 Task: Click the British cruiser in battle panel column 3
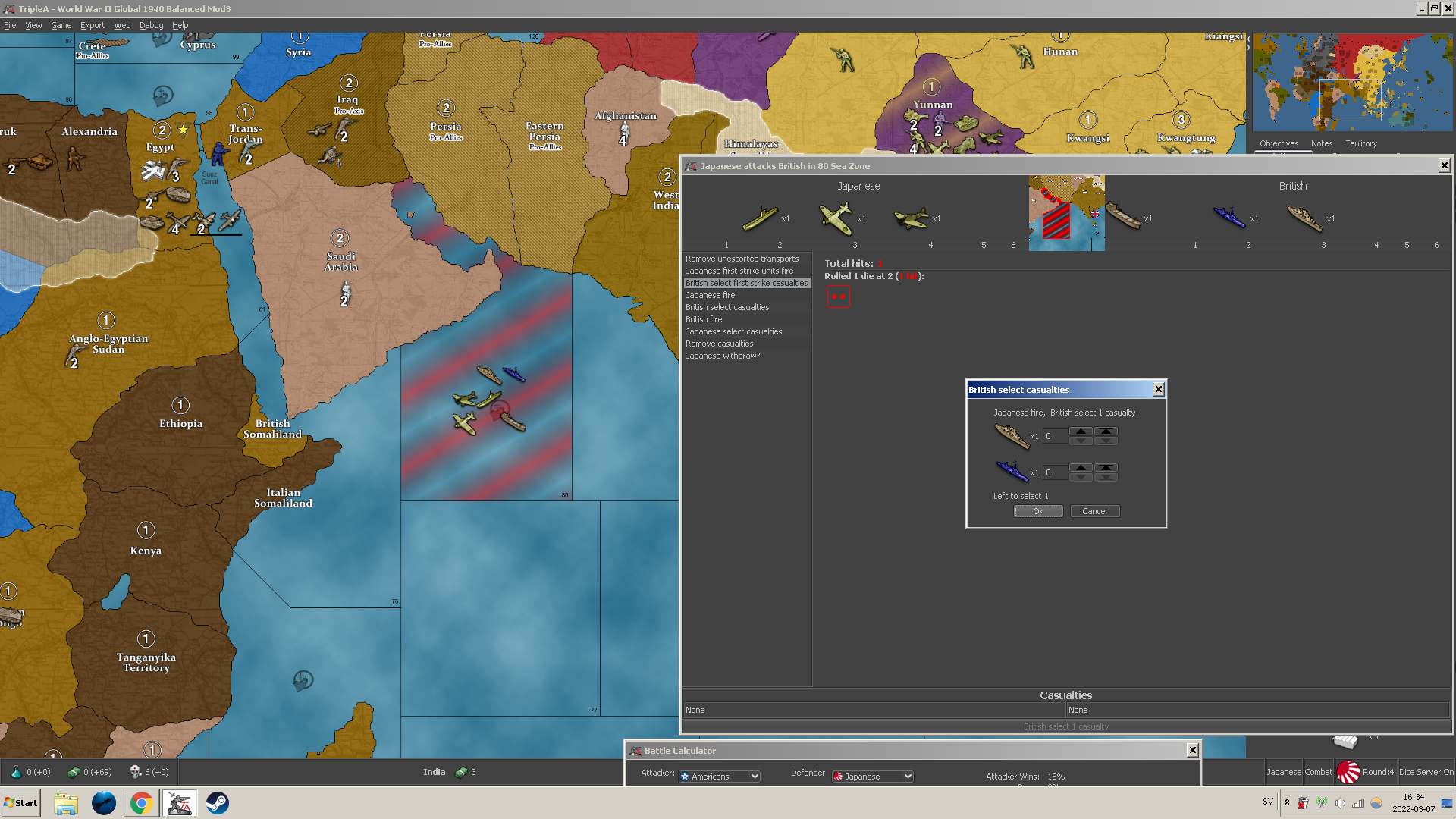[1305, 218]
